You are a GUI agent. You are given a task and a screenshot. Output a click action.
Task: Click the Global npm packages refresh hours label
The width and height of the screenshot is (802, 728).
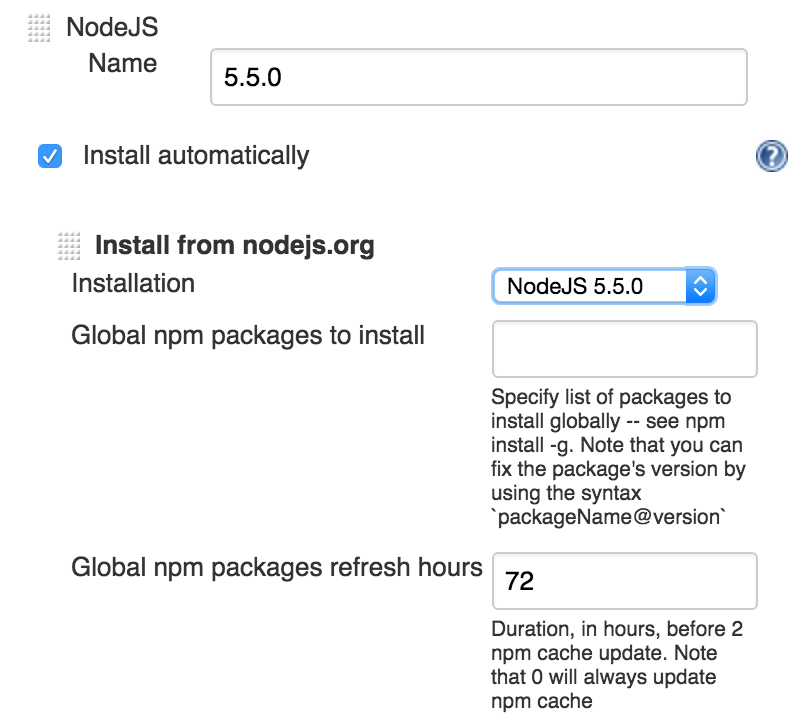(x=277, y=567)
